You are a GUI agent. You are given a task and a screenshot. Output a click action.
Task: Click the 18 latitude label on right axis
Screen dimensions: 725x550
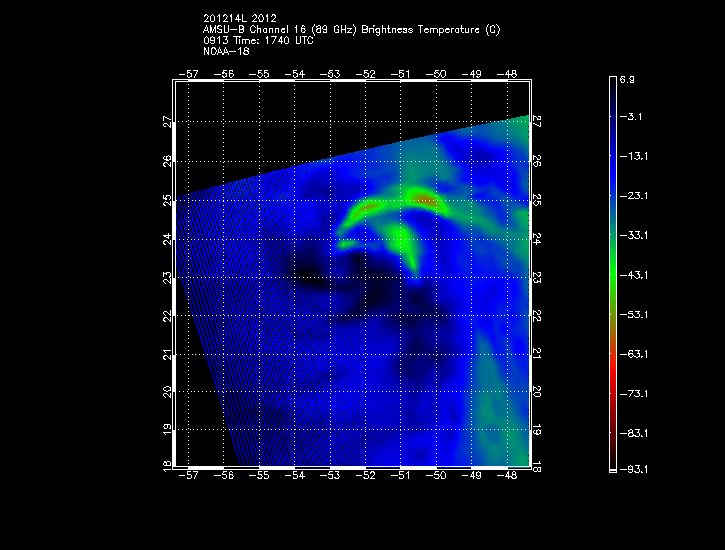point(537,466)
